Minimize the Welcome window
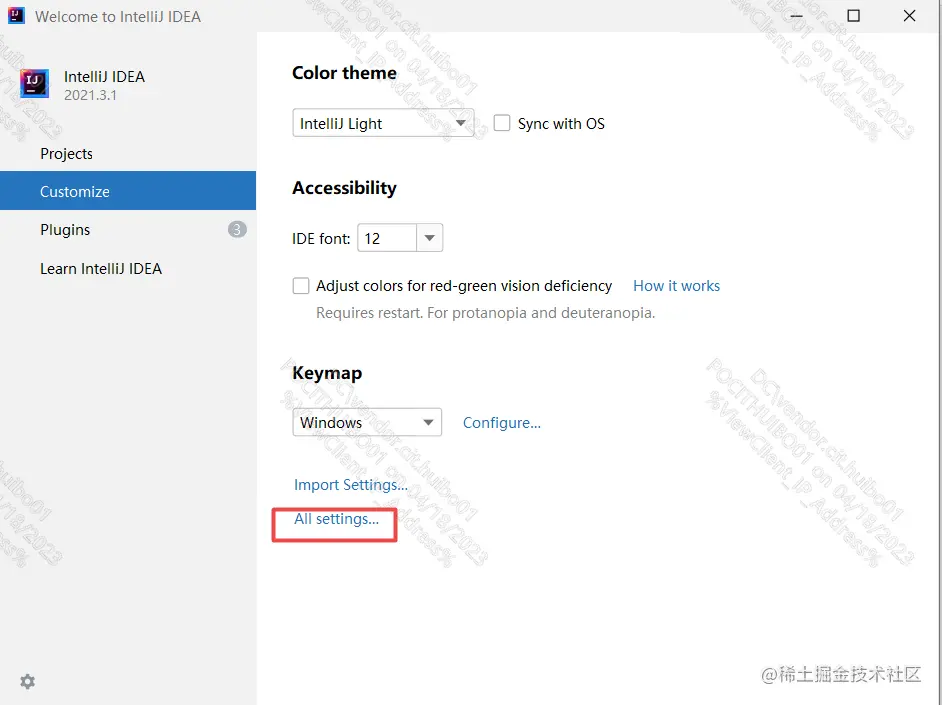This screenshot has width=942, height=705. pos(797,16)
